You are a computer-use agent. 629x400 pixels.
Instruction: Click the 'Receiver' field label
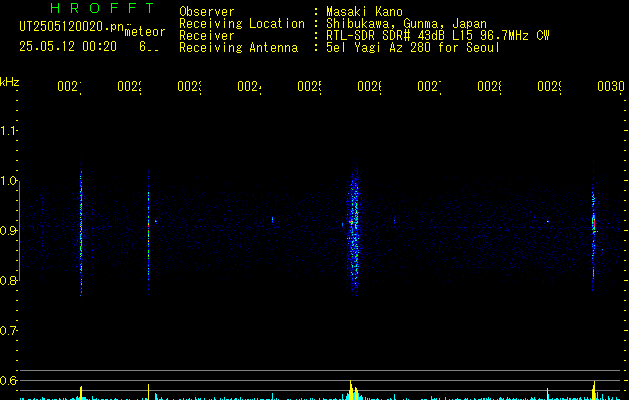pyautogui.click(x=207, y=36)
